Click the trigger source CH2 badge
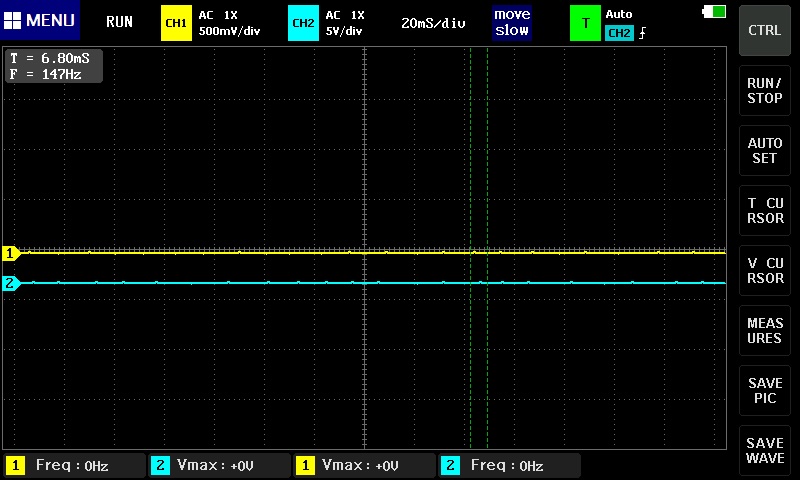This screenshot has width=800, height=480. (619, 33)
